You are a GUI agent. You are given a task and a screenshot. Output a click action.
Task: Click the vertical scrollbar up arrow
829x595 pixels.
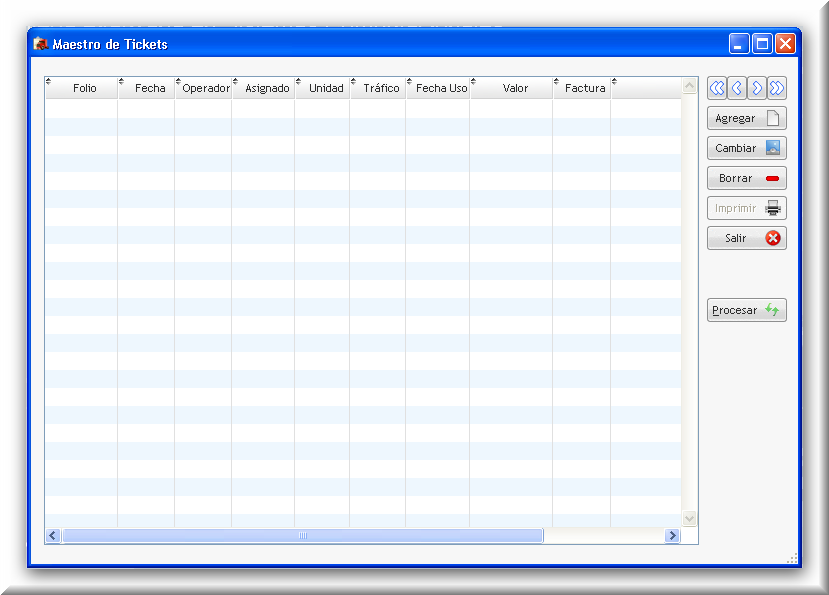tap(689, 86)
